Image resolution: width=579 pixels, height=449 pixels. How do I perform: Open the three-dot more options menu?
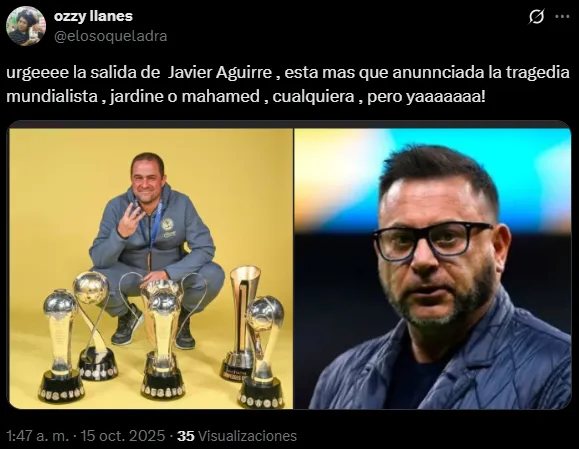tap(562, 16)
